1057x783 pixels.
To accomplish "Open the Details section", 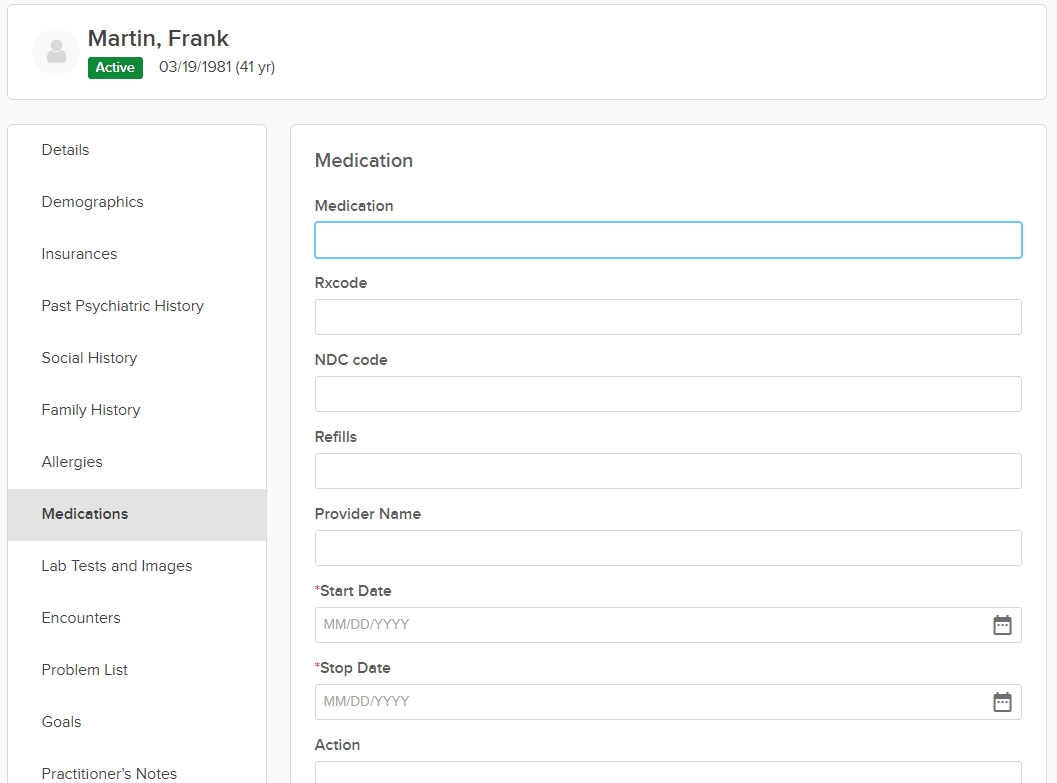I will point(66,150).
